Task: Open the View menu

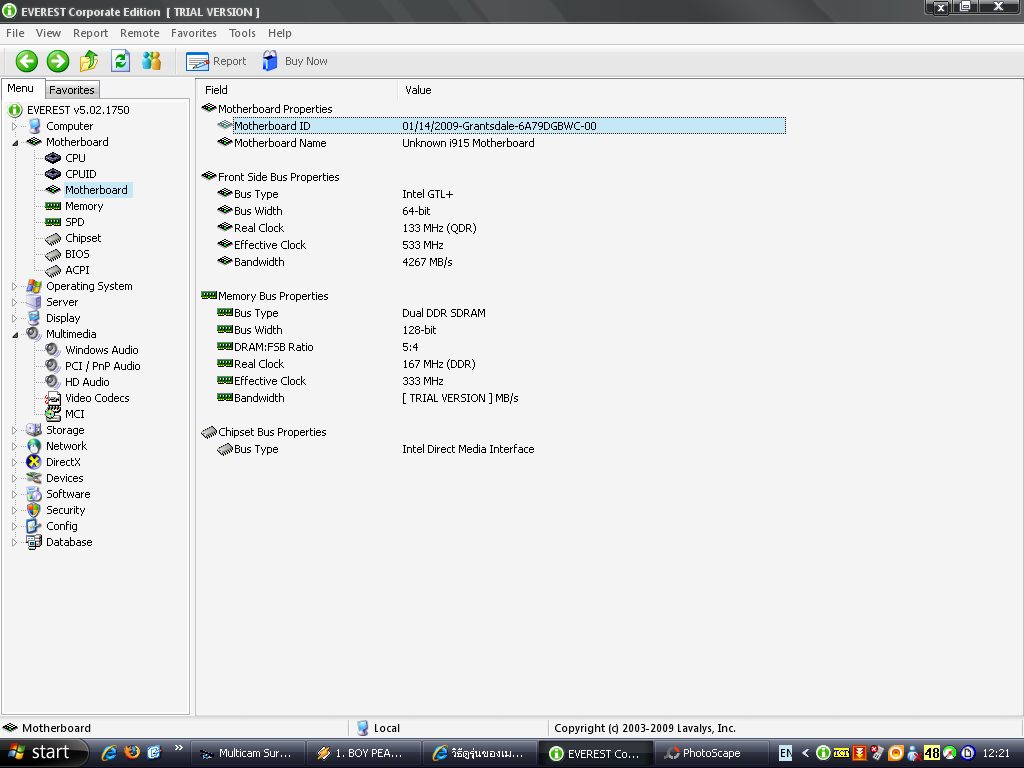Action: pos(48,33)
